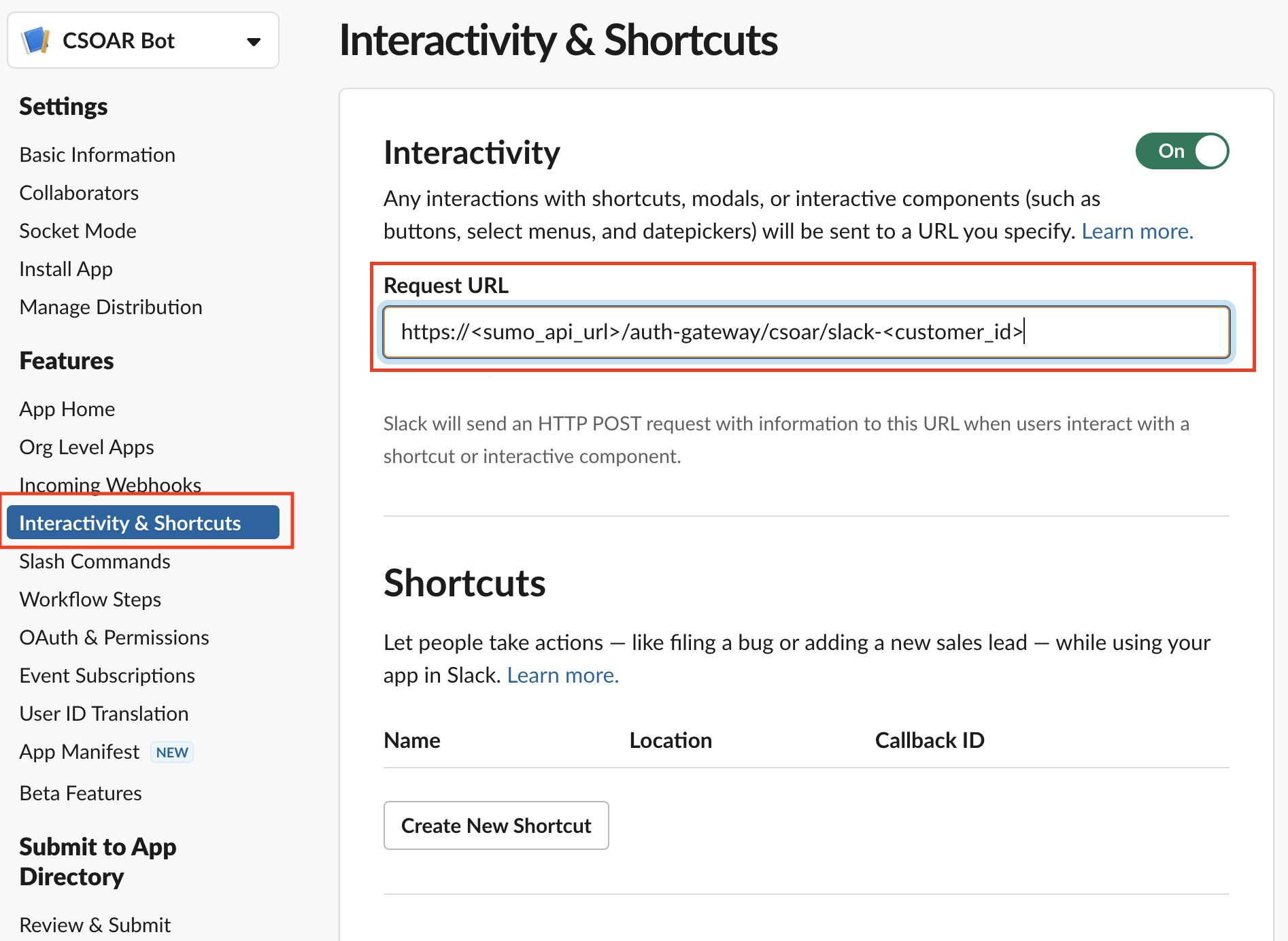Open the CSOAR Bot app dropdown arrow
The image size is (1288, 941).
tap(254, 41)
